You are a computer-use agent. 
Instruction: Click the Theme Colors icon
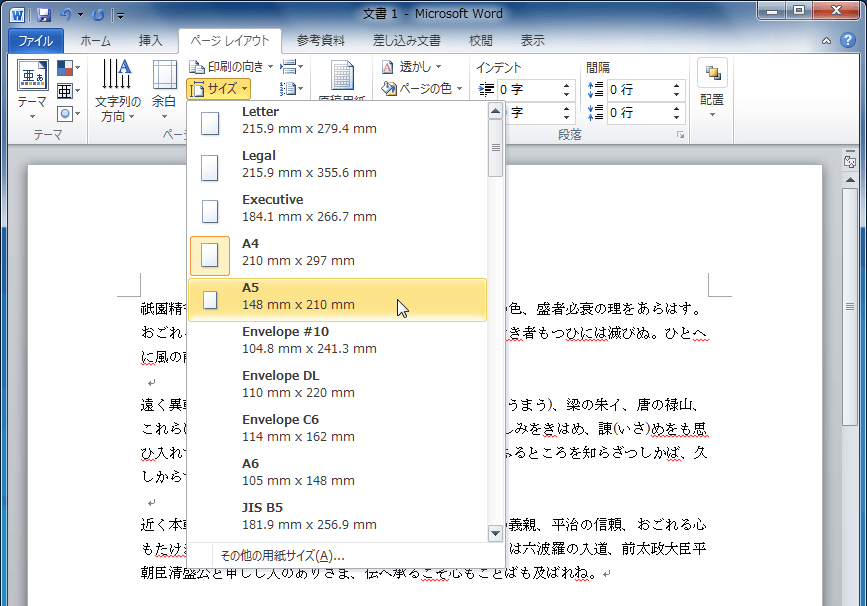click(x=66, y=68)
